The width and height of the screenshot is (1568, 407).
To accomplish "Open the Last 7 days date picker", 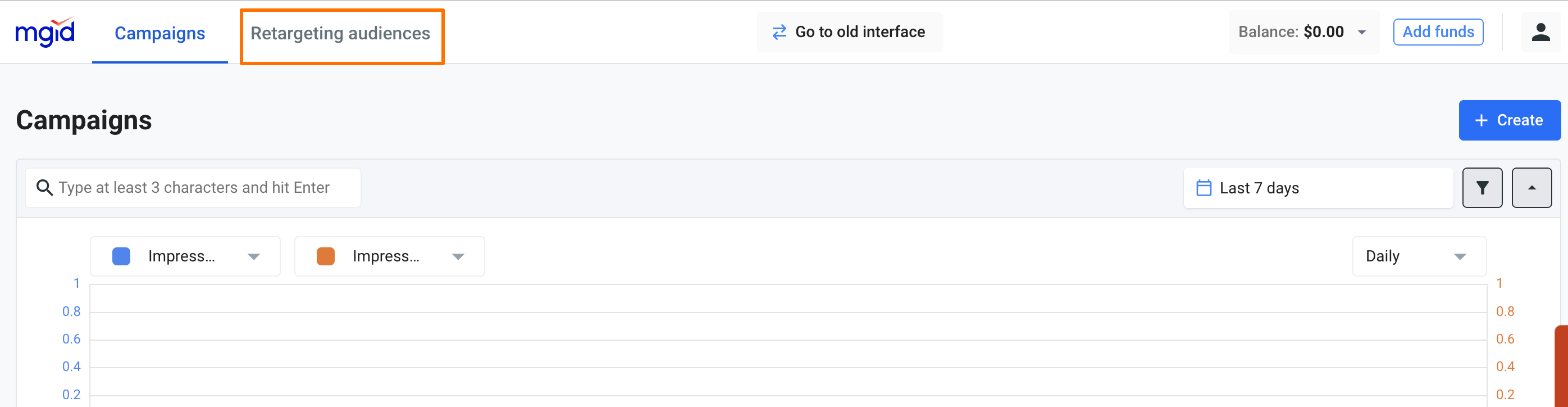I will (1318, 188).
